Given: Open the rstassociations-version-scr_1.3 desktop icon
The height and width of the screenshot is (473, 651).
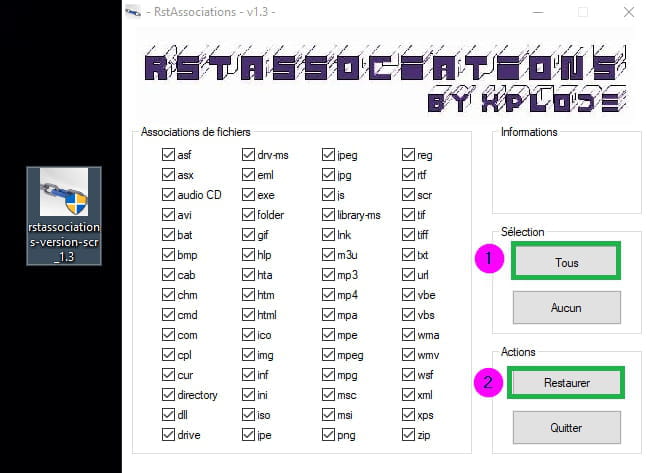Looking at the screenshot, I should click(x=64, y=216).
